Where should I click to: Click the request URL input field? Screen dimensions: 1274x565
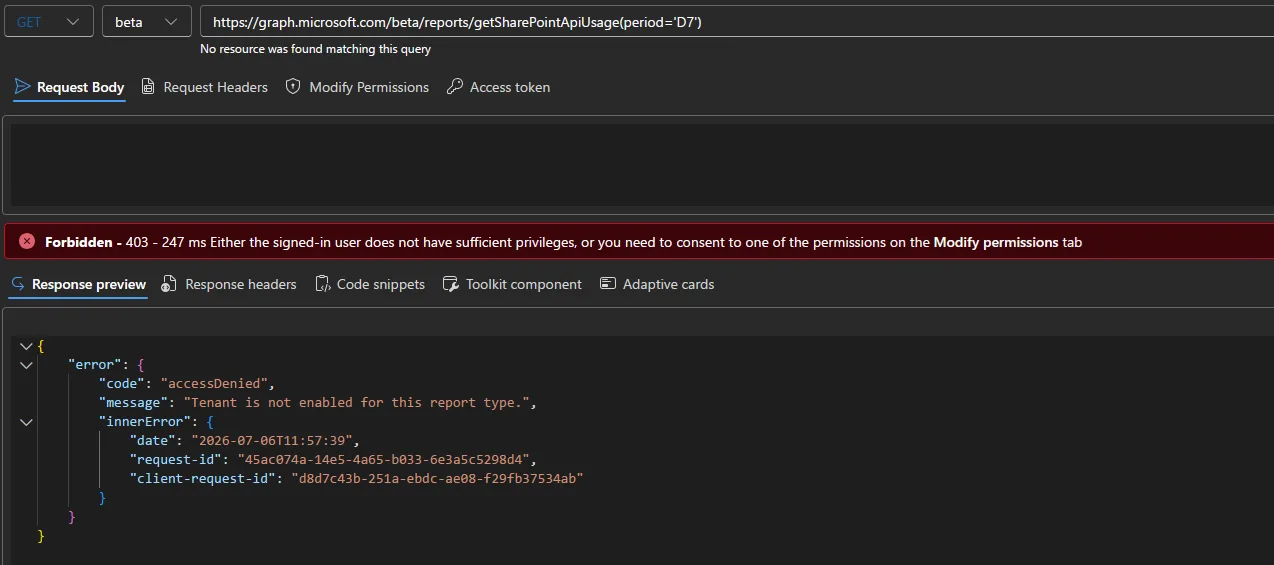[x=736, y=21]
